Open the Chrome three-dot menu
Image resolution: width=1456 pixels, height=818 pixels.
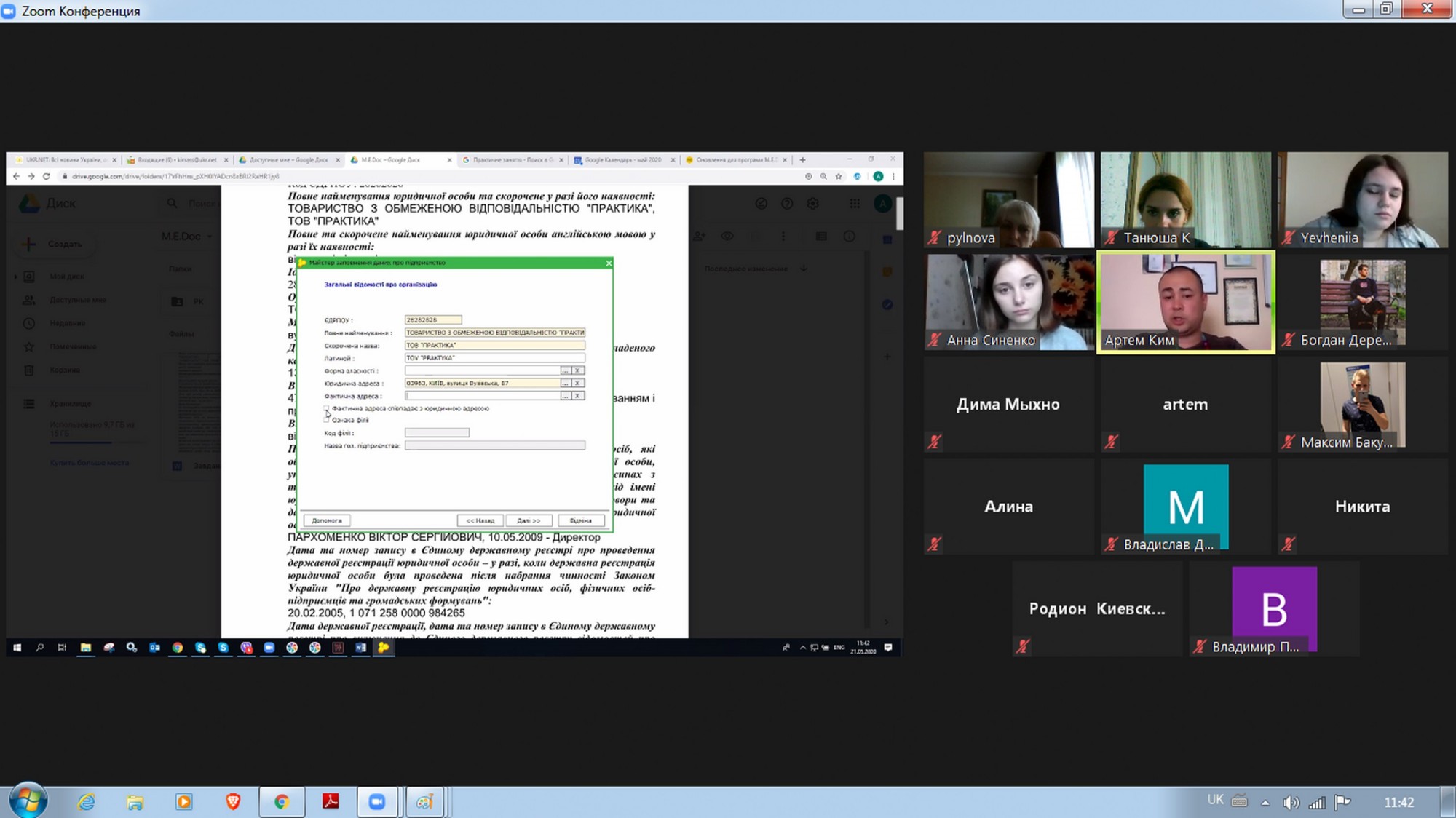click(x=893, y=176)
